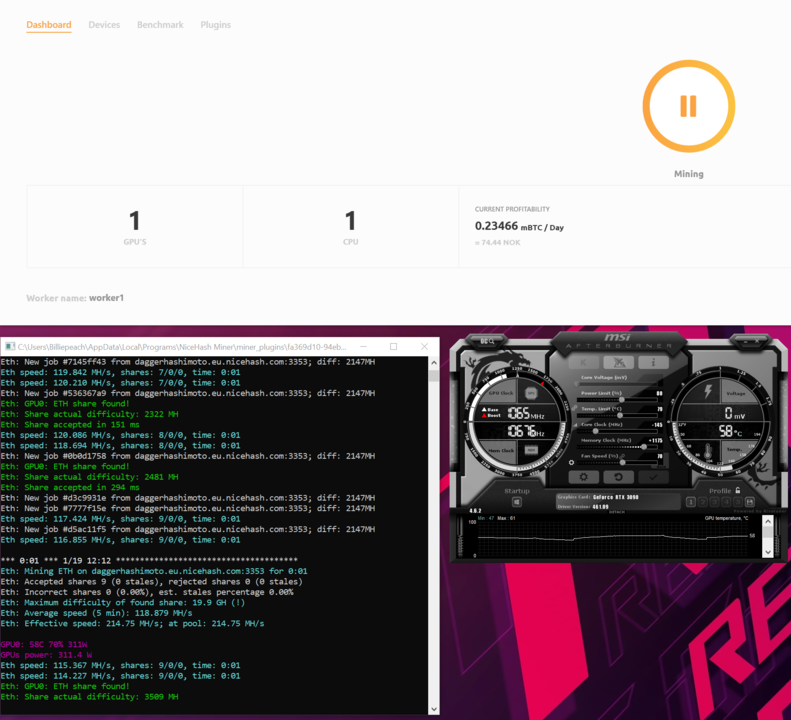Click the Afterburner information 'i' button

coord(652,360)
